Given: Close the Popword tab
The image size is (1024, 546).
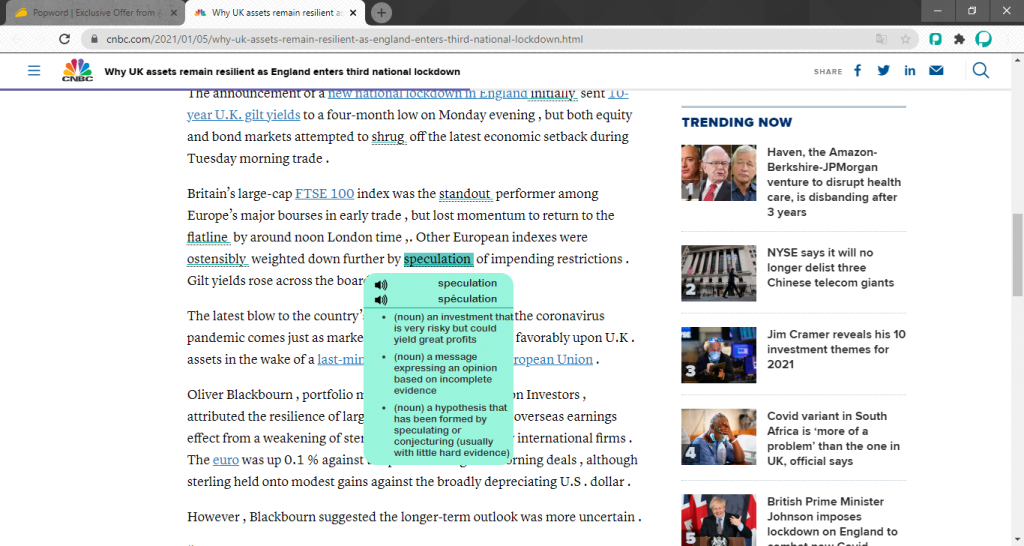Looking at the screenshot, I should 174,12.
